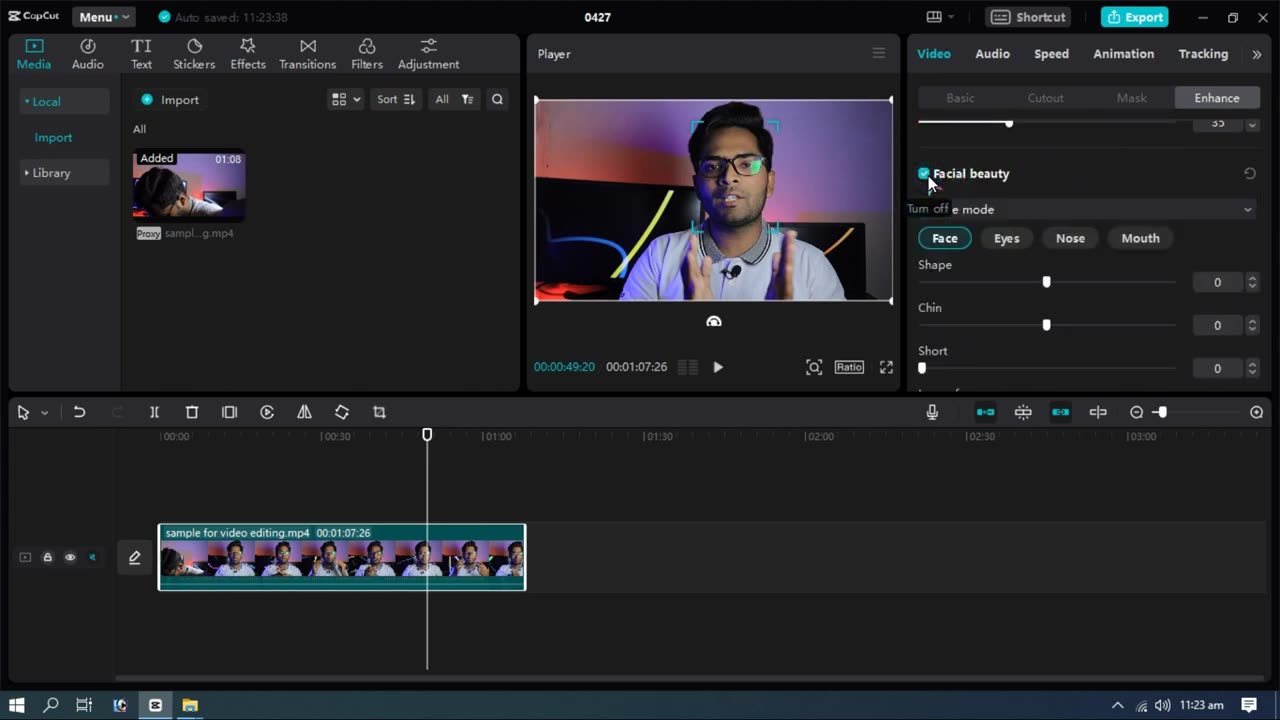
Task: Click the crop tool icon
Action: click(x=379, y=412)
